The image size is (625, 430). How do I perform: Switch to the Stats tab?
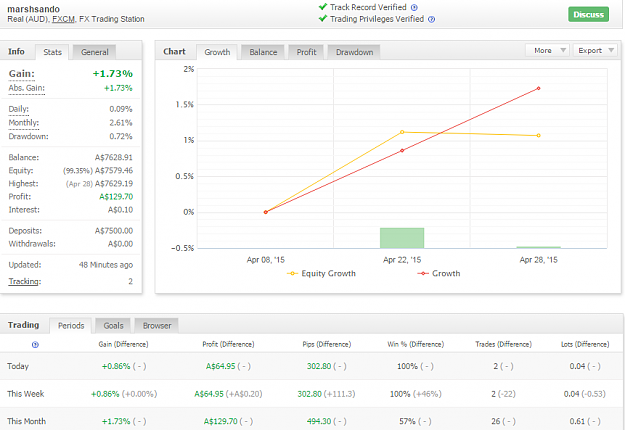[x=52, y=52]
